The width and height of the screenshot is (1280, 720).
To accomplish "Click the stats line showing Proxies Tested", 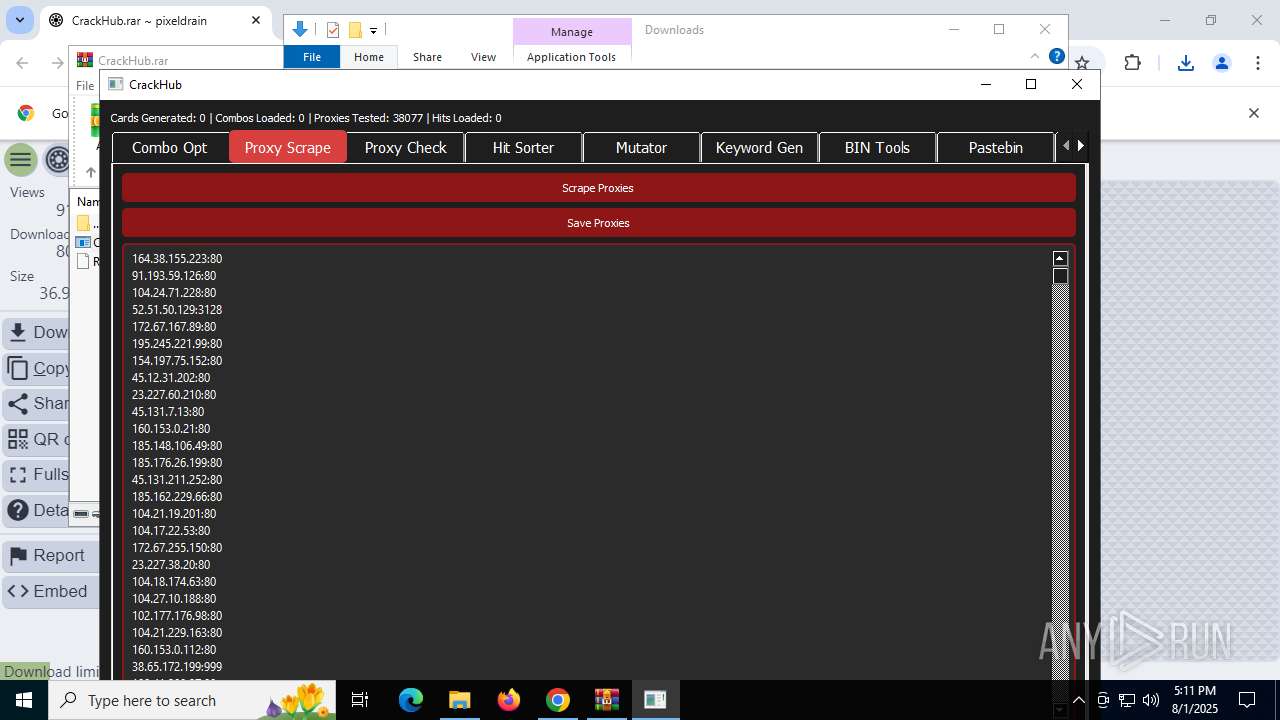I will tap(306, 118).
